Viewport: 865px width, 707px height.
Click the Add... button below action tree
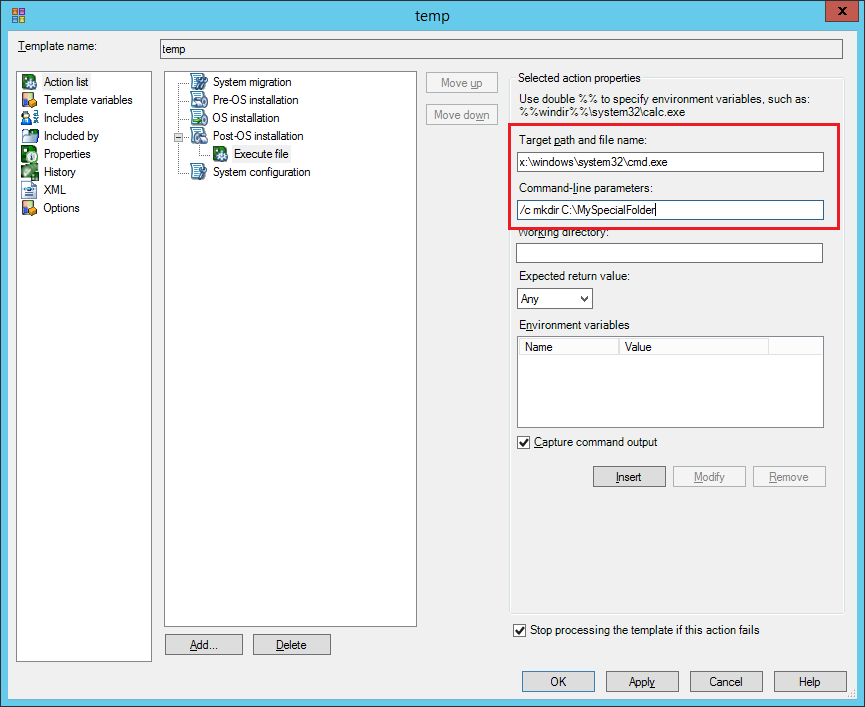coord(203,645)
